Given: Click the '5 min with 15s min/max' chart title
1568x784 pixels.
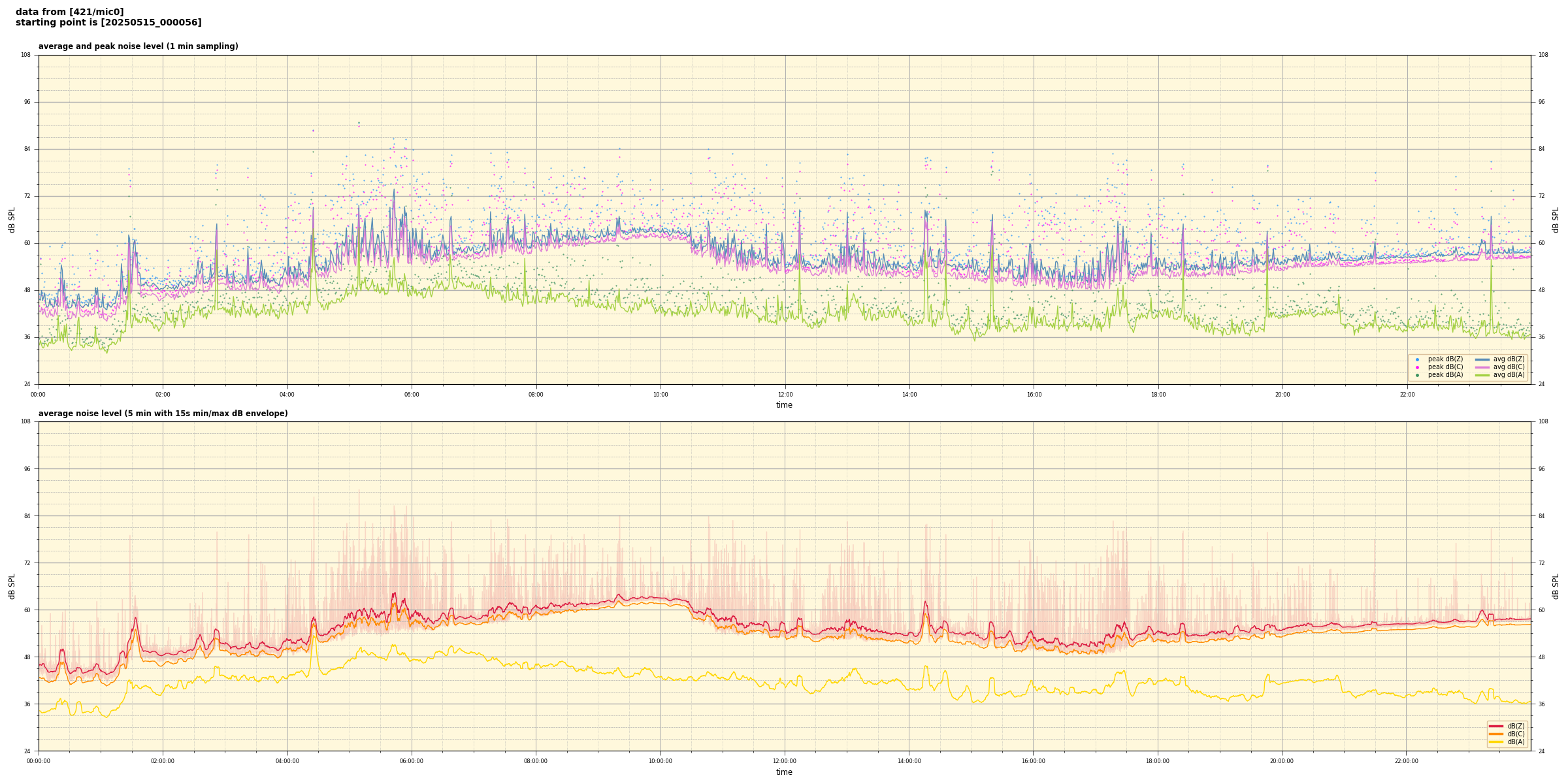Looking at the screenshot, I should point(163,414).
